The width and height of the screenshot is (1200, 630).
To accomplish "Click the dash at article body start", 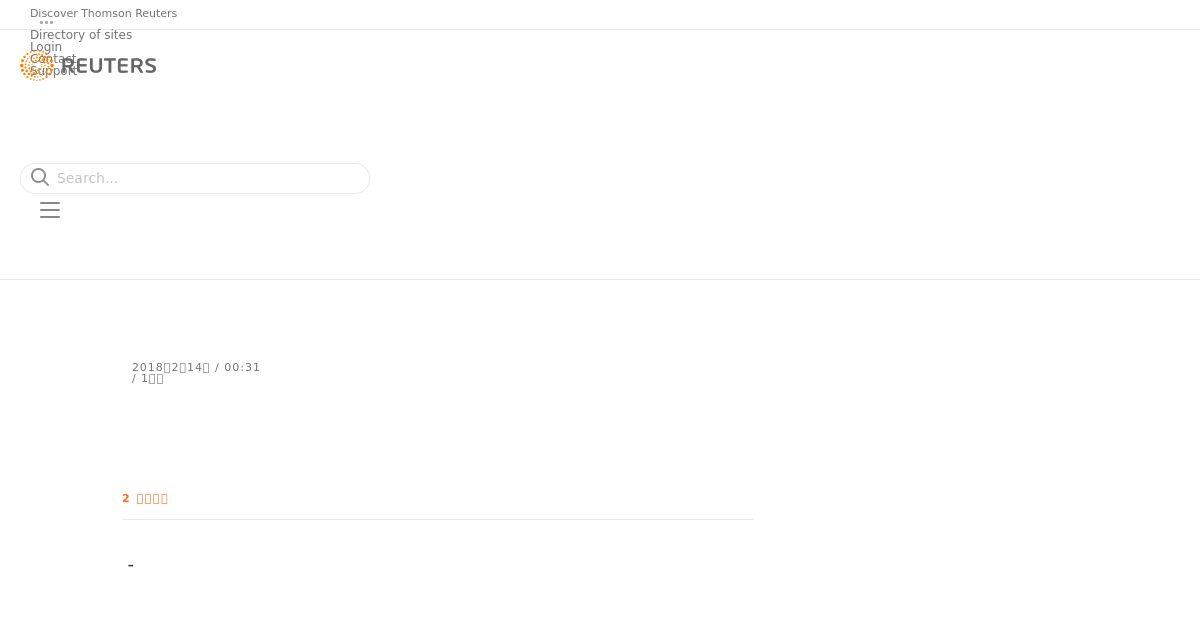I will click(x=131, y=566).
